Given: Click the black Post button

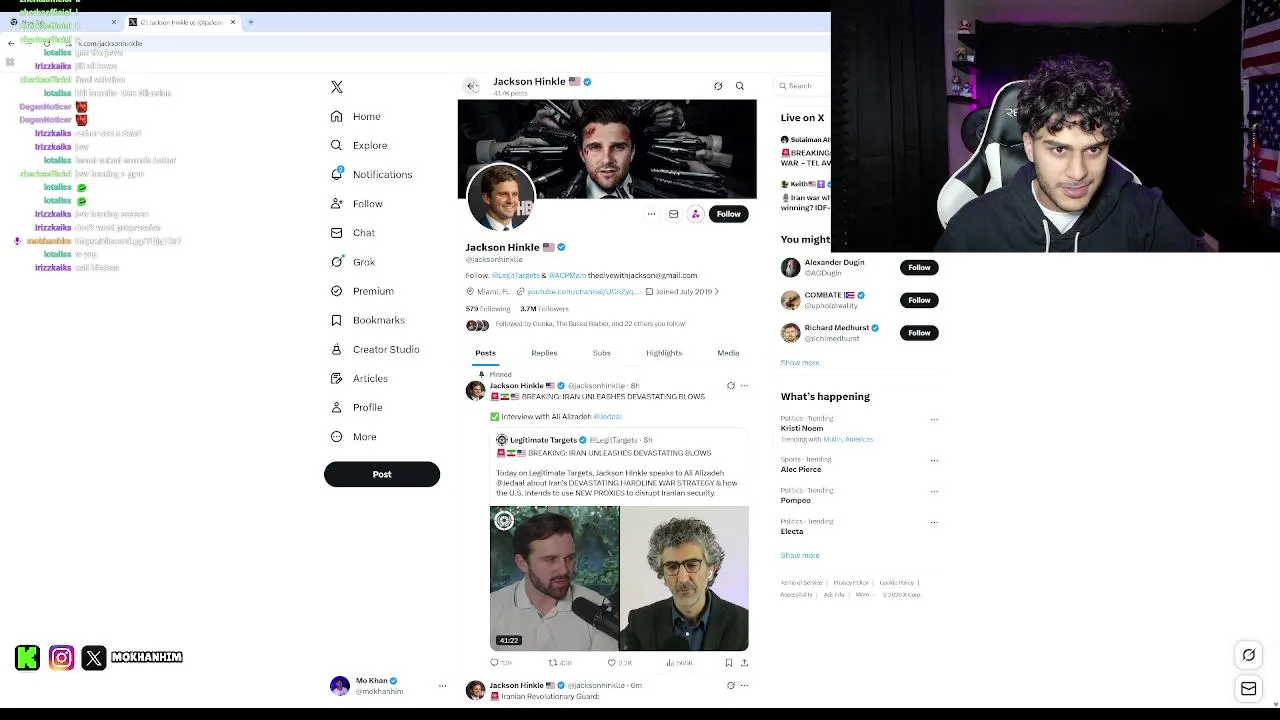Looking at the screenshot, I should click(382, 475).
